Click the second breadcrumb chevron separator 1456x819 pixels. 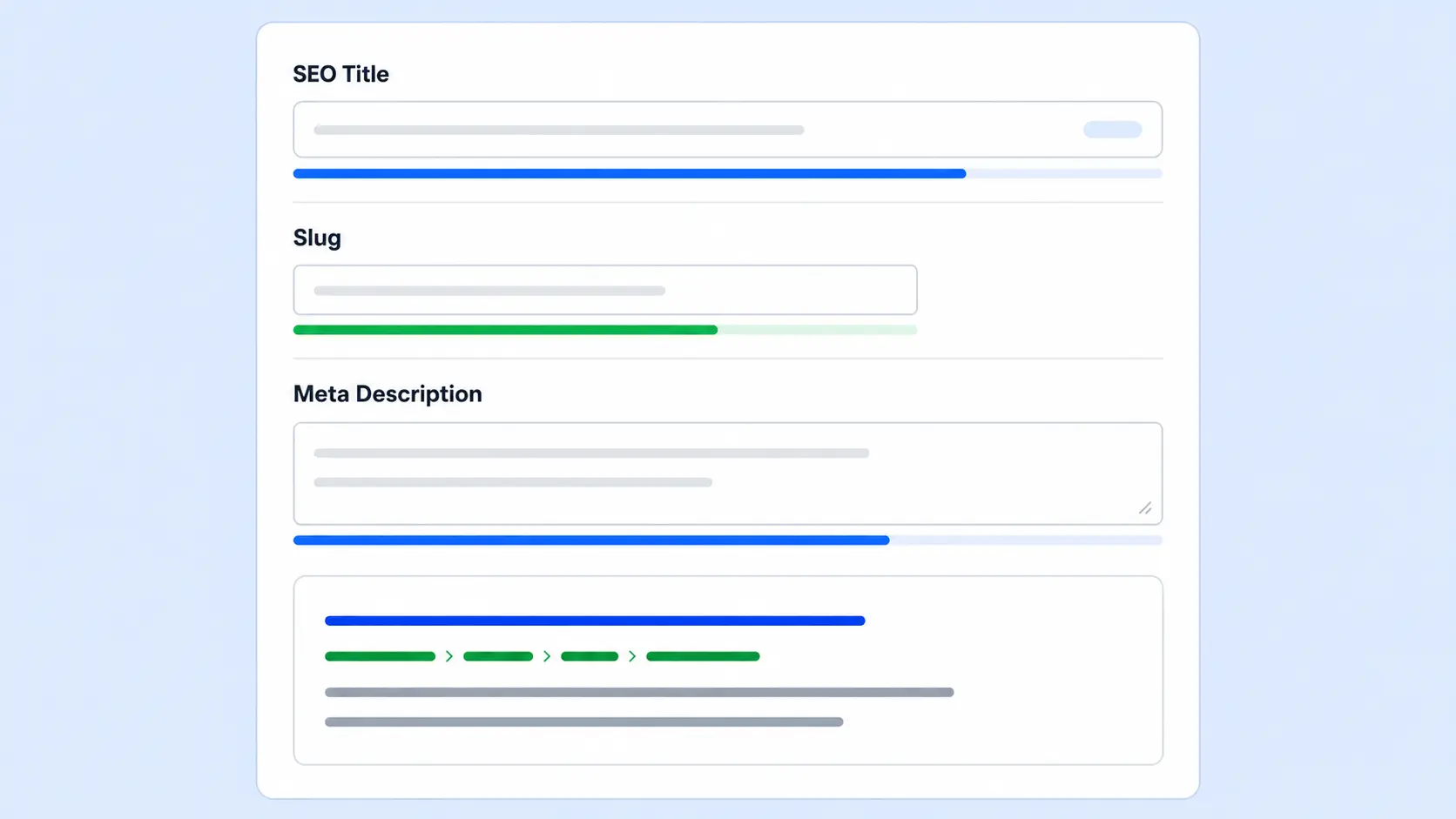547,656
